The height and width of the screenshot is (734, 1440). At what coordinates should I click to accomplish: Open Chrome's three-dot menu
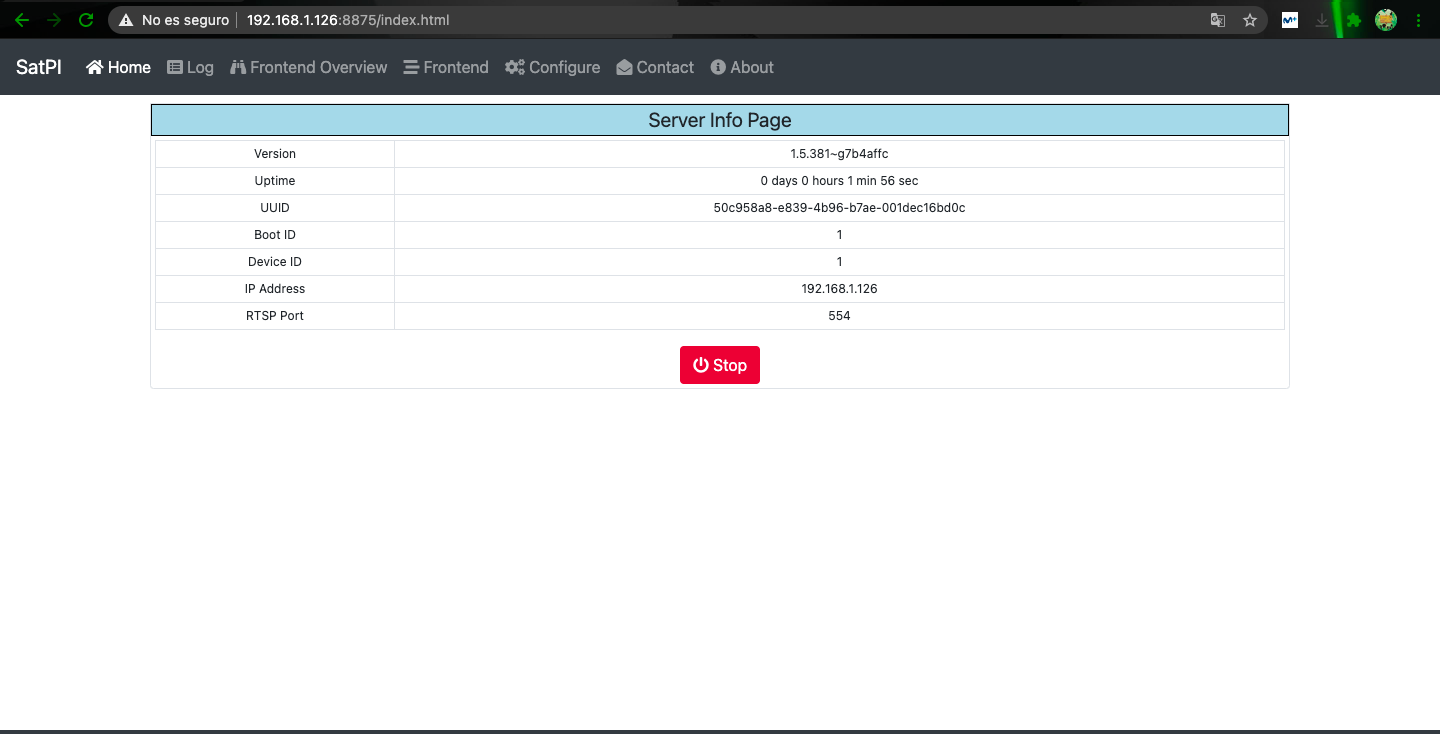tap(1419, 20)
